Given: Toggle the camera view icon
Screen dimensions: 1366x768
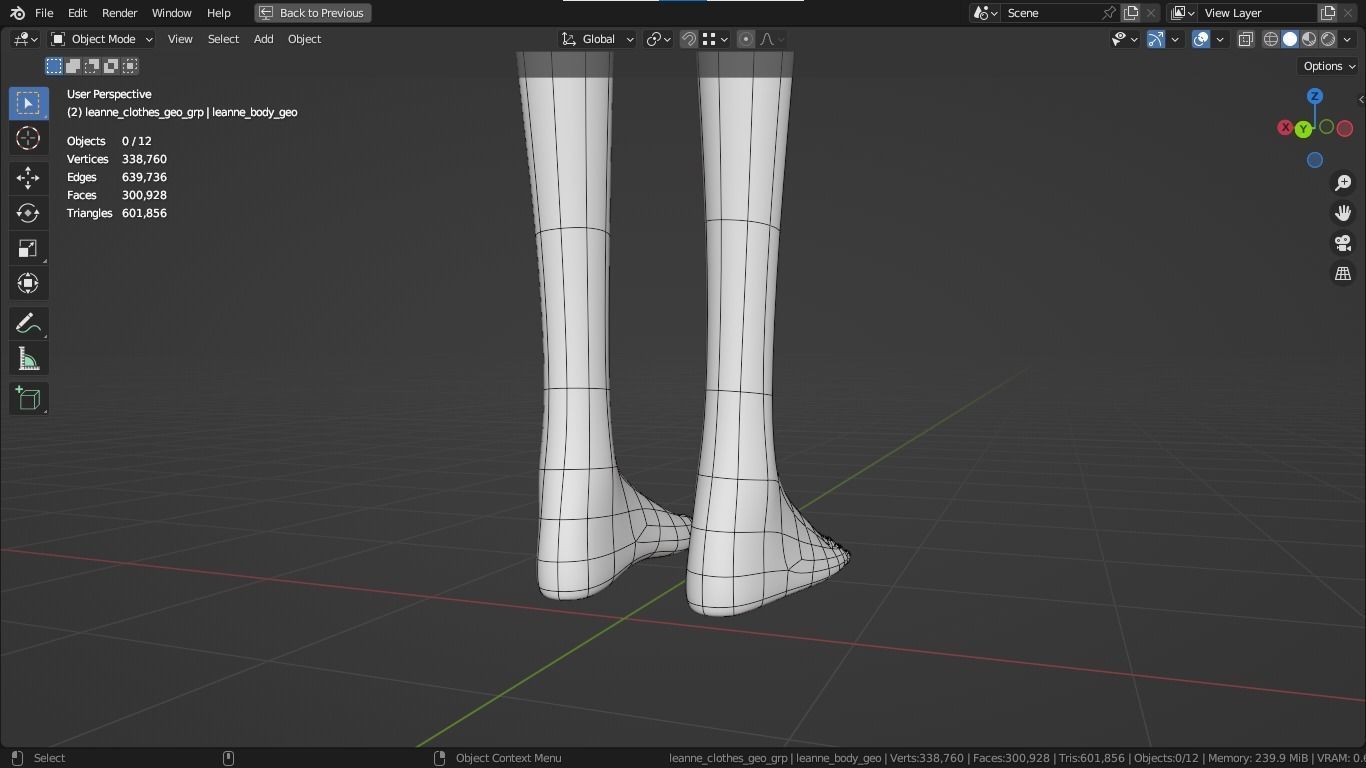Looking at the screenshot, I should coord(1343,243).
